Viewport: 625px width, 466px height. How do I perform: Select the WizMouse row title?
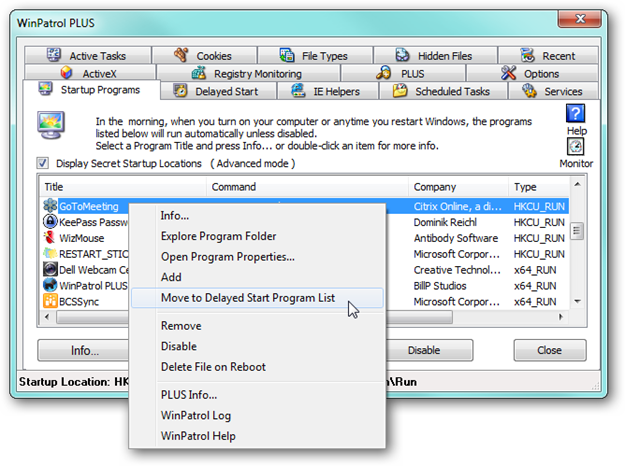tap(82, 238)
